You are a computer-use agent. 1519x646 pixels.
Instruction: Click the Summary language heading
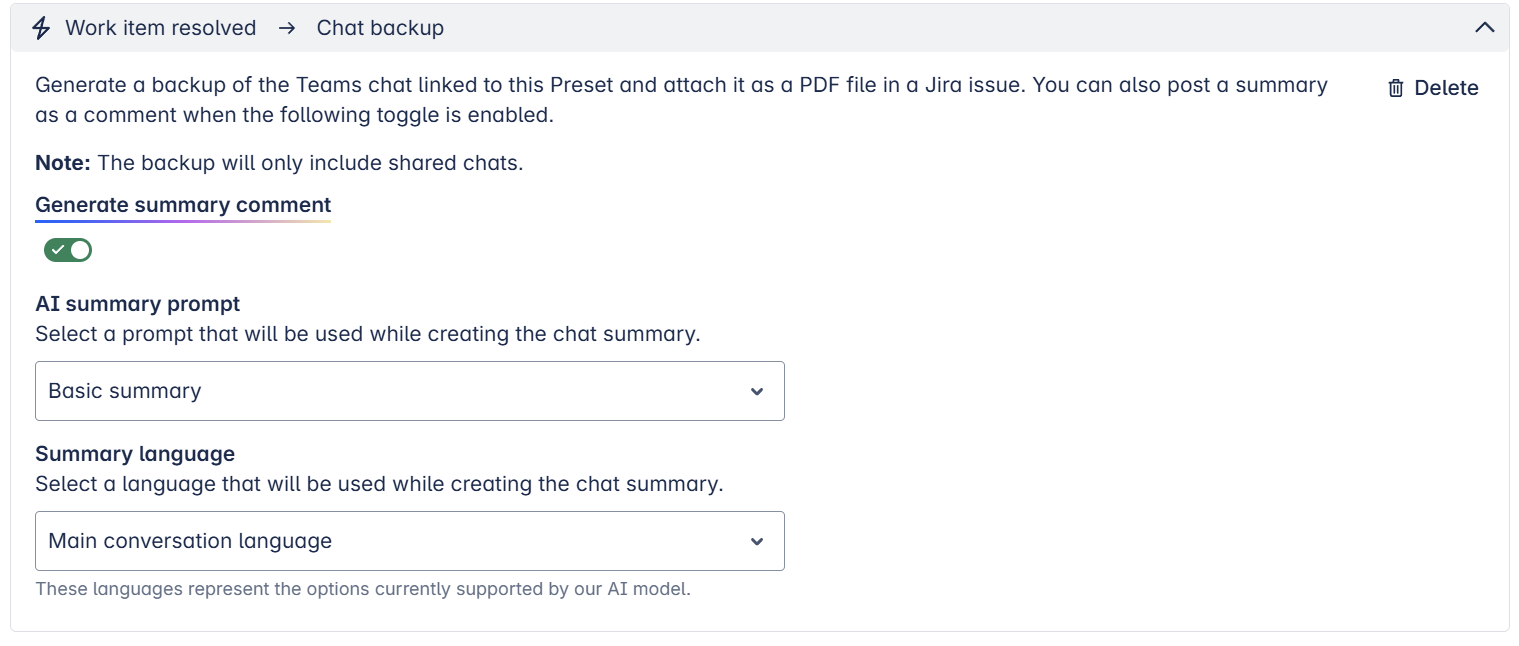click(135, 453)
